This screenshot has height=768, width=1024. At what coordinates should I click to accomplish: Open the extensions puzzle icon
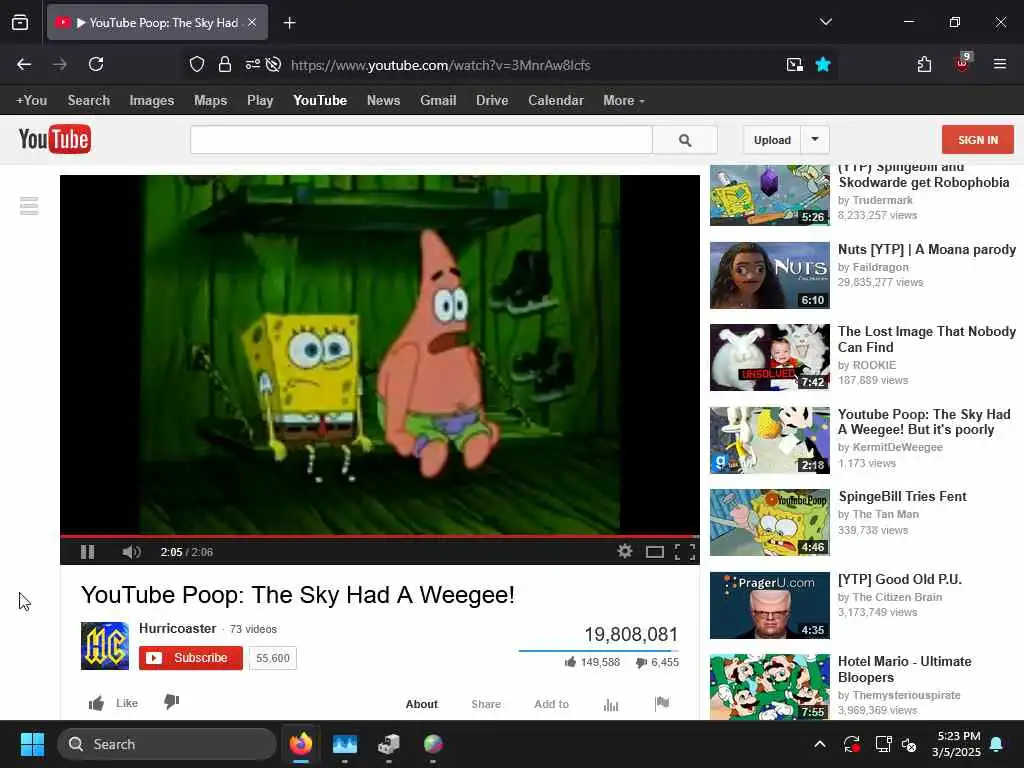tap(924, 64)
